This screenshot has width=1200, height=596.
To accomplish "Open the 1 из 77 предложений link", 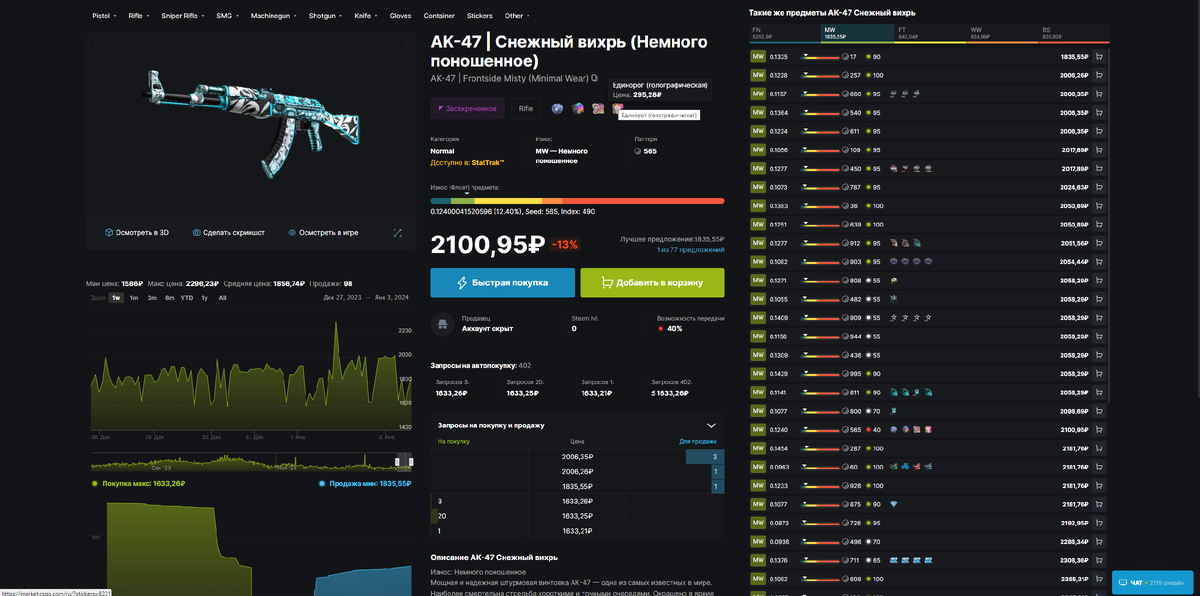I will [x=690, y=250].
